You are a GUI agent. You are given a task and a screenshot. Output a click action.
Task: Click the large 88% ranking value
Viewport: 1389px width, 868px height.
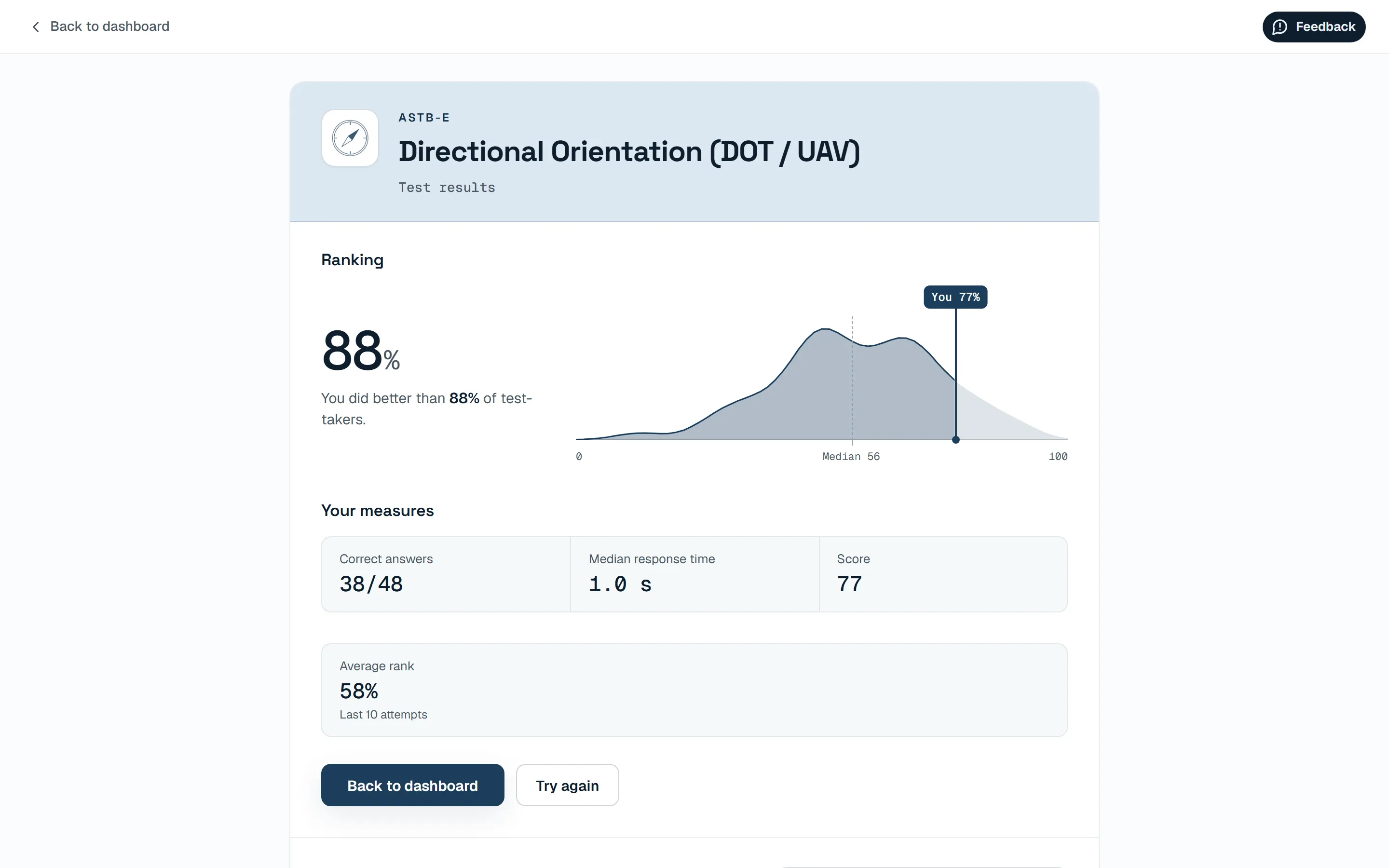pyautogui.click(x=360, y=351)
